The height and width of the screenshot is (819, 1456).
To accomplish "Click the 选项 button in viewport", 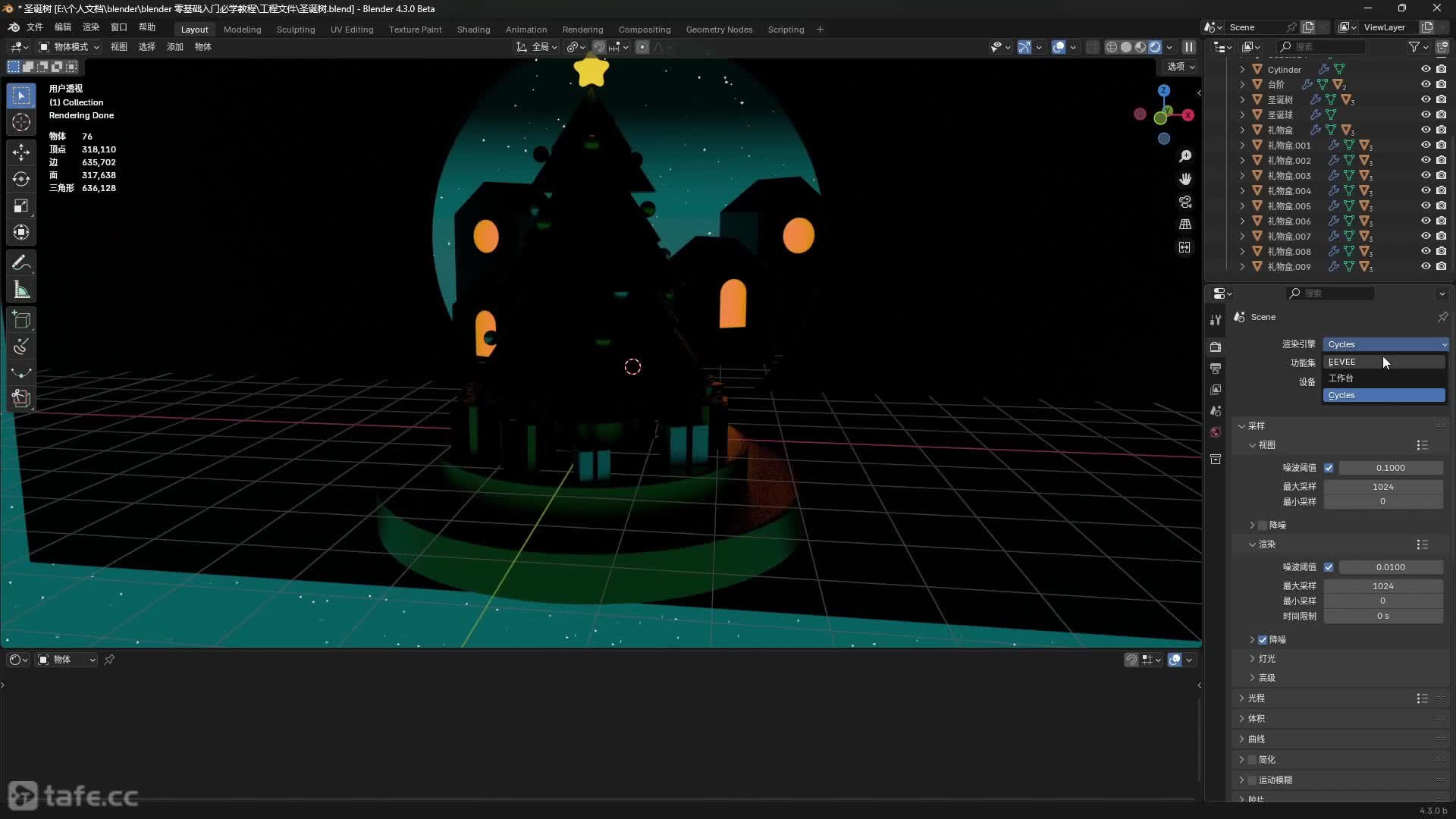I will tap(1180, 67).
